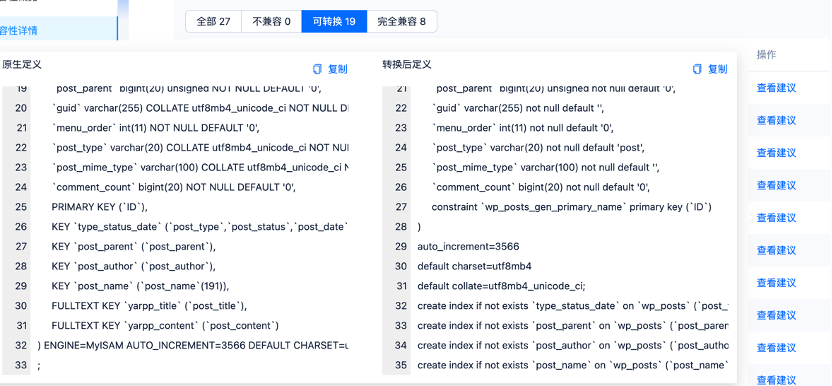The width and height of the screenshot is (832, 386).
Task: Click the `post_type` COLLATE line in 原生定义
Action: pyautogui.click(x=201, y=147)
